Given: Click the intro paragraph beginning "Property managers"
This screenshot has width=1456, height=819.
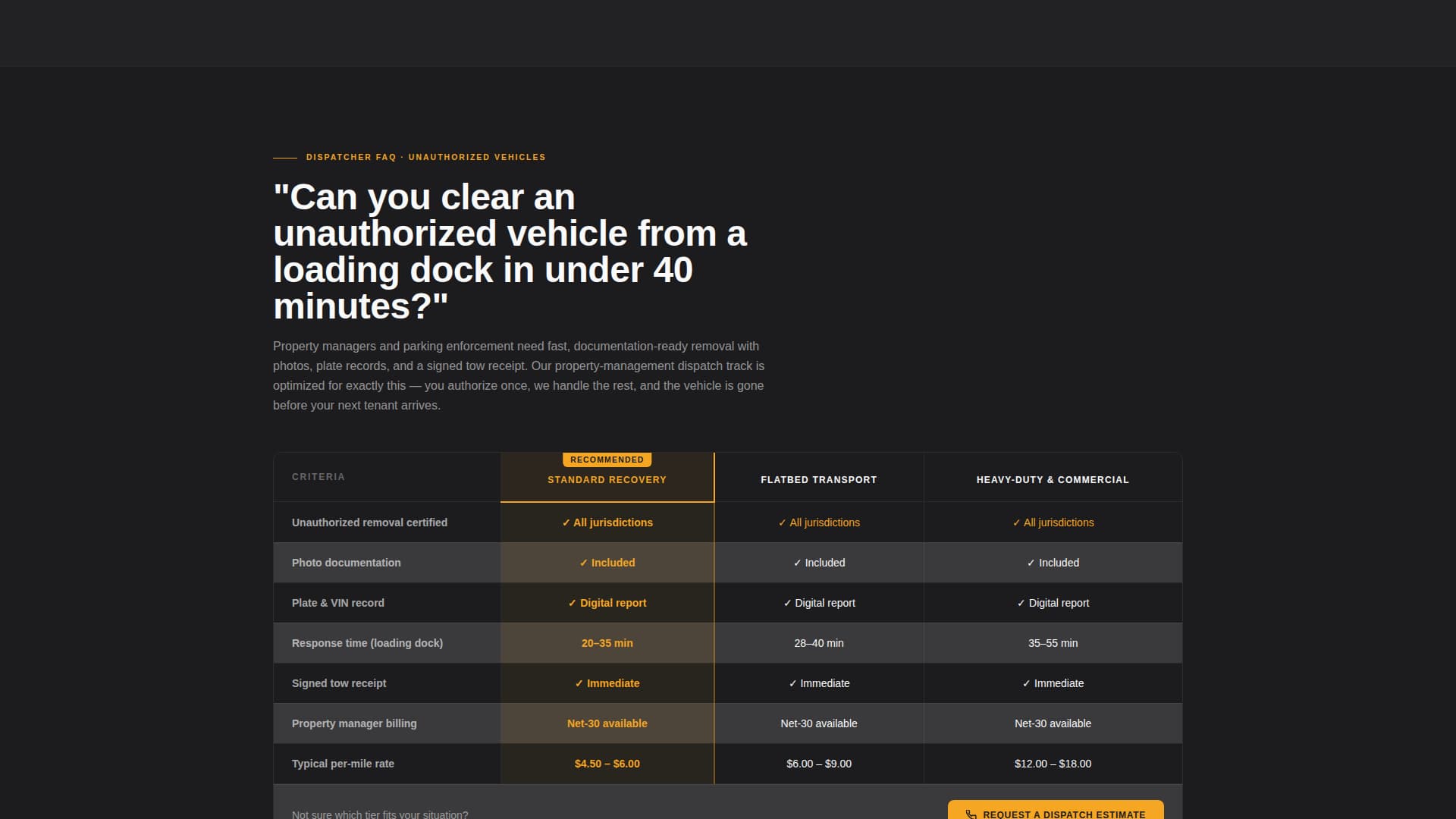Looking at the screenshot, I should click(x=519, y=375).
